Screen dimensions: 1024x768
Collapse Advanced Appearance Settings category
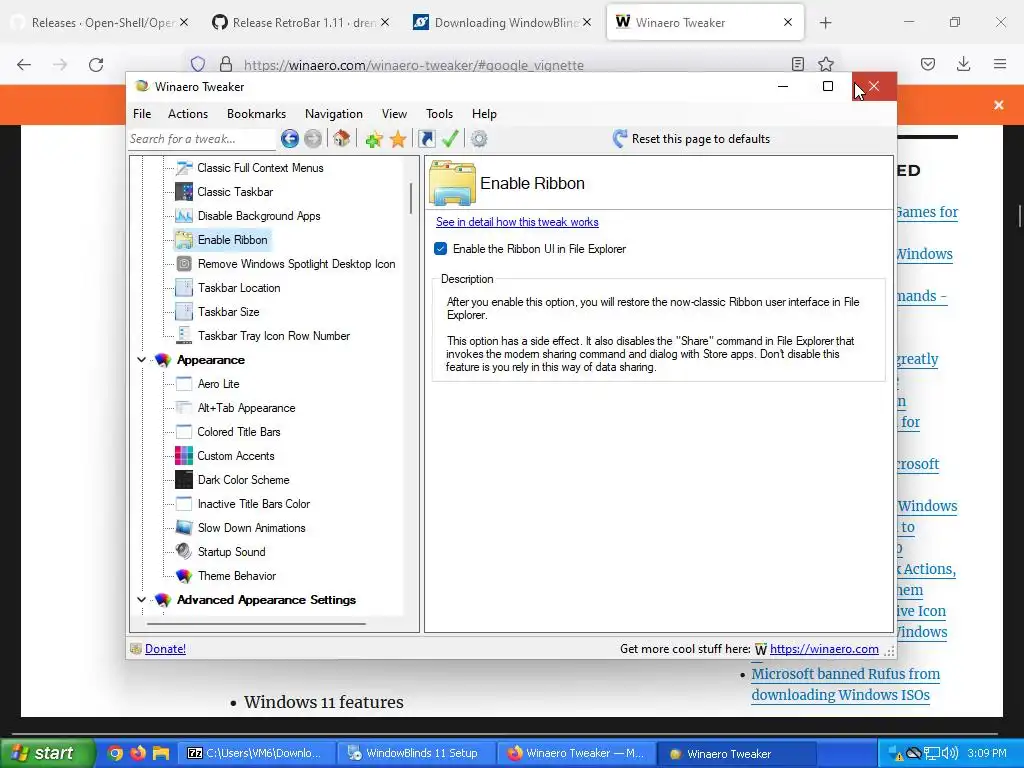coord(141,600)
